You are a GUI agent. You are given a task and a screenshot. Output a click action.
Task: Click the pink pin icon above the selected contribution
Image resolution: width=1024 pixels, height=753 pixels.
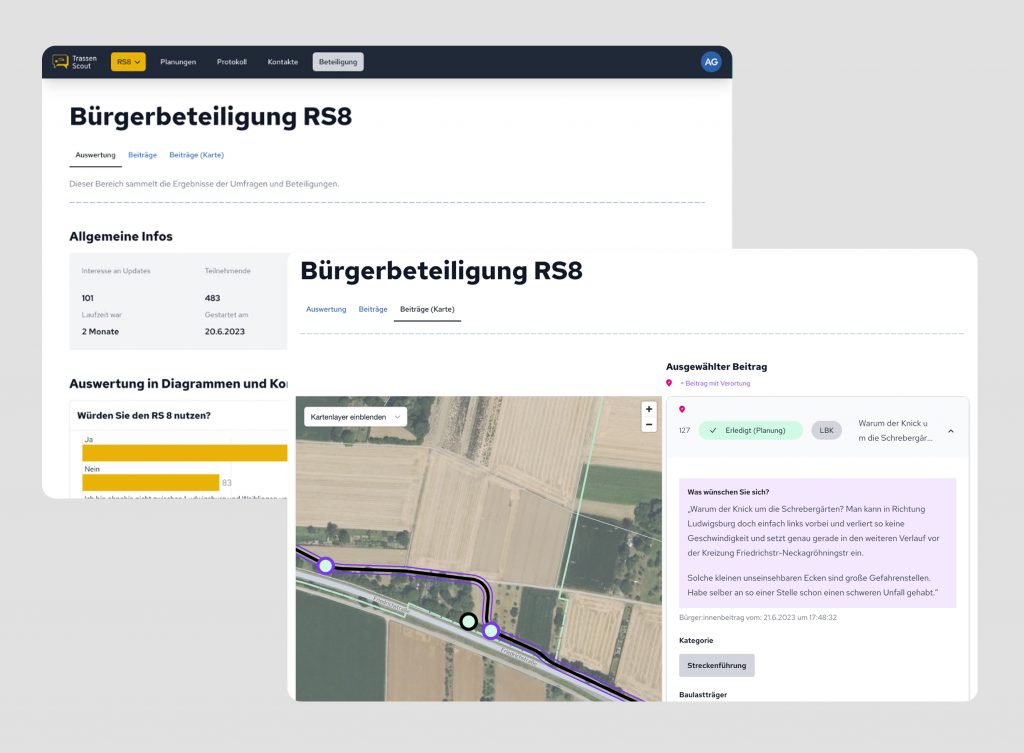click(x=682, y=408)
